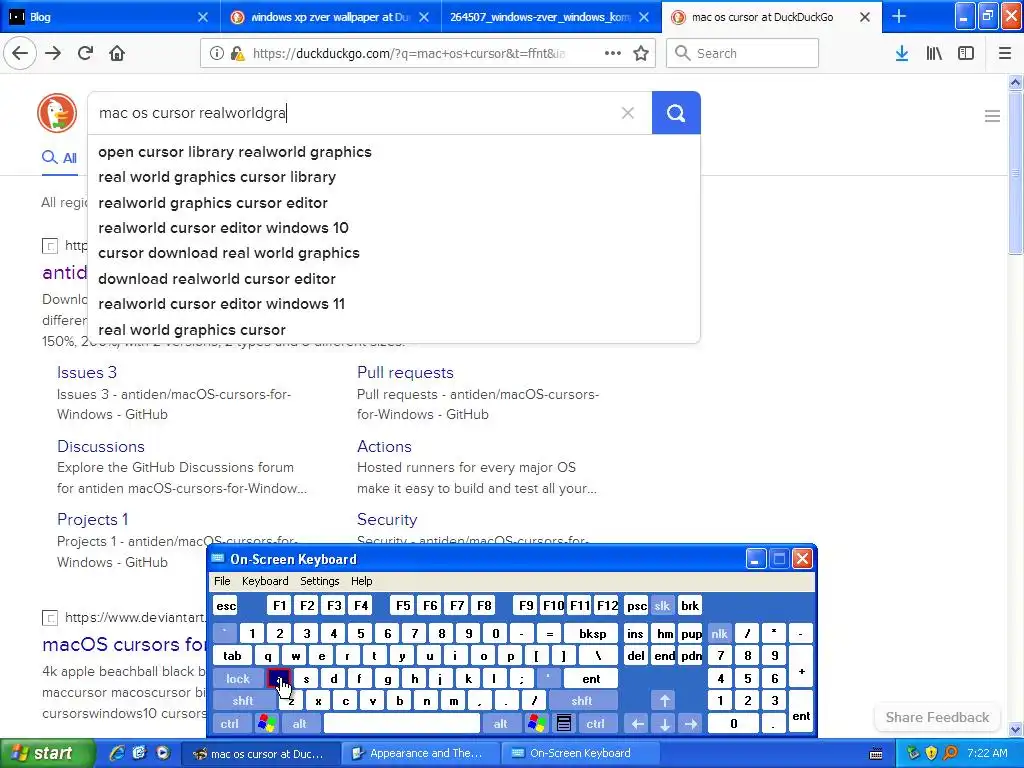Go to the Firefox home page

(x=117, y=53)
